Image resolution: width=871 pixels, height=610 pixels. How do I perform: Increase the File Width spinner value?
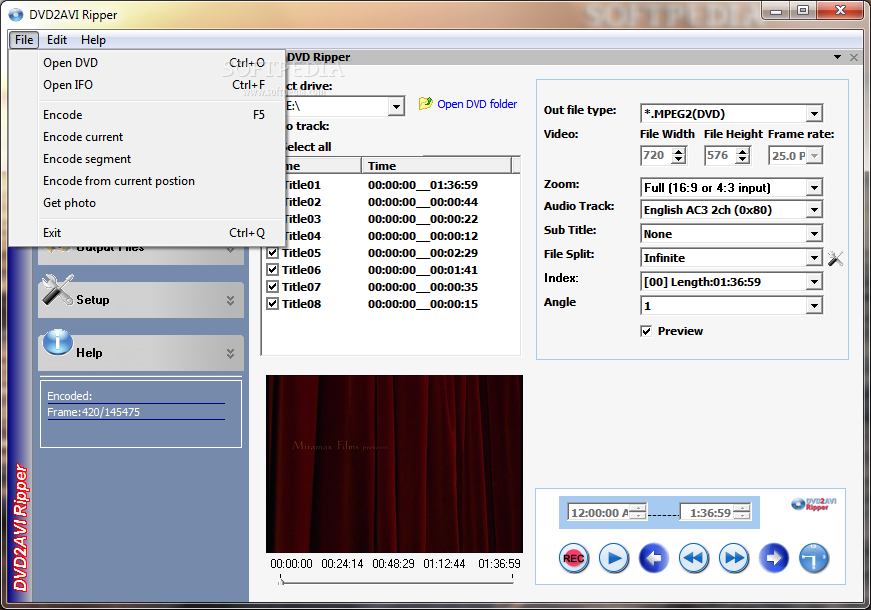click(679, 152)
